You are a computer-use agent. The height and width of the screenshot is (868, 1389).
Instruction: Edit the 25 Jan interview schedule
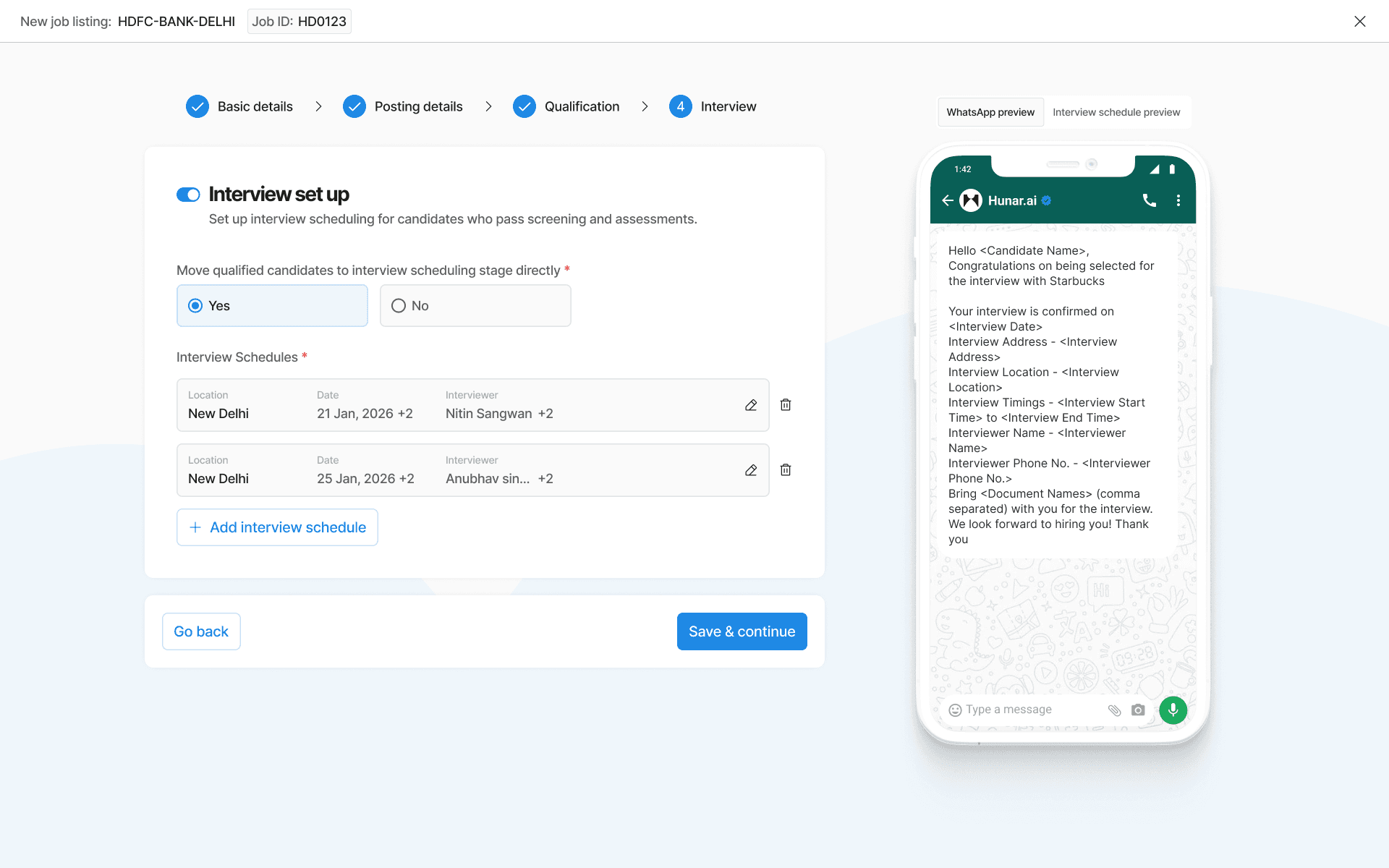coord(751,470)
